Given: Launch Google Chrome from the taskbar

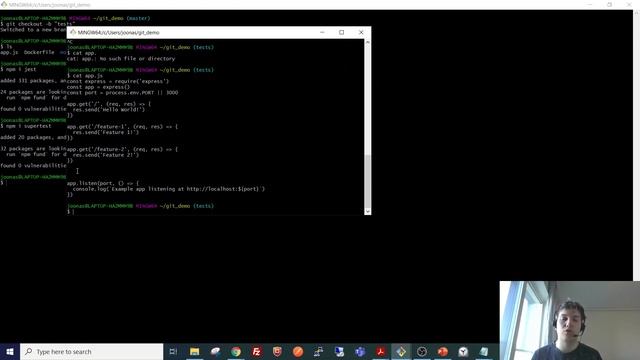Looking at the screenshot, I should [236, 351].
